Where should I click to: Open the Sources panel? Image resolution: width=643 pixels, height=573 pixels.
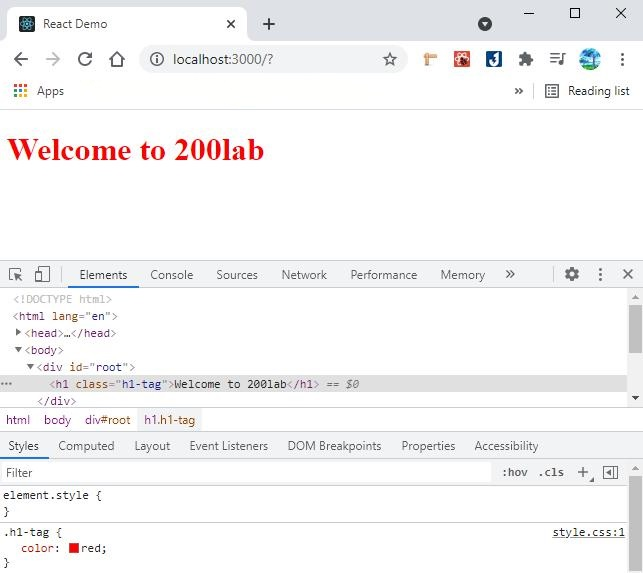click(237, 274)
